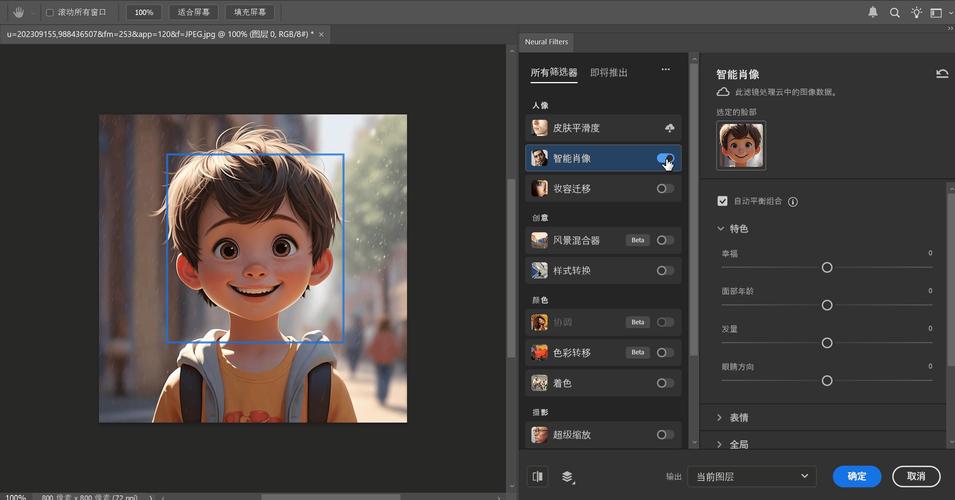Uncheck the 自动平衡组合 checkbox
955x500 pixels.
pyautogui.click(x=723, y=201)
